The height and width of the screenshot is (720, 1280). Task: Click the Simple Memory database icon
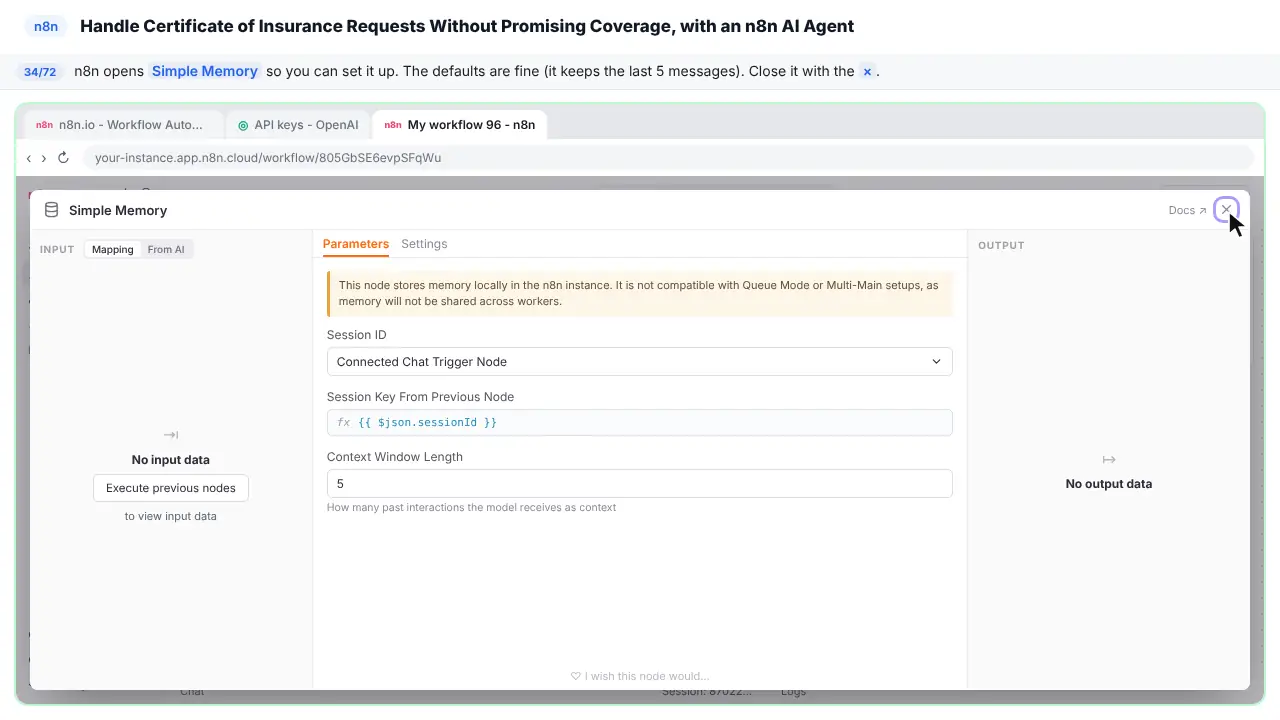[x=51, y=210]
